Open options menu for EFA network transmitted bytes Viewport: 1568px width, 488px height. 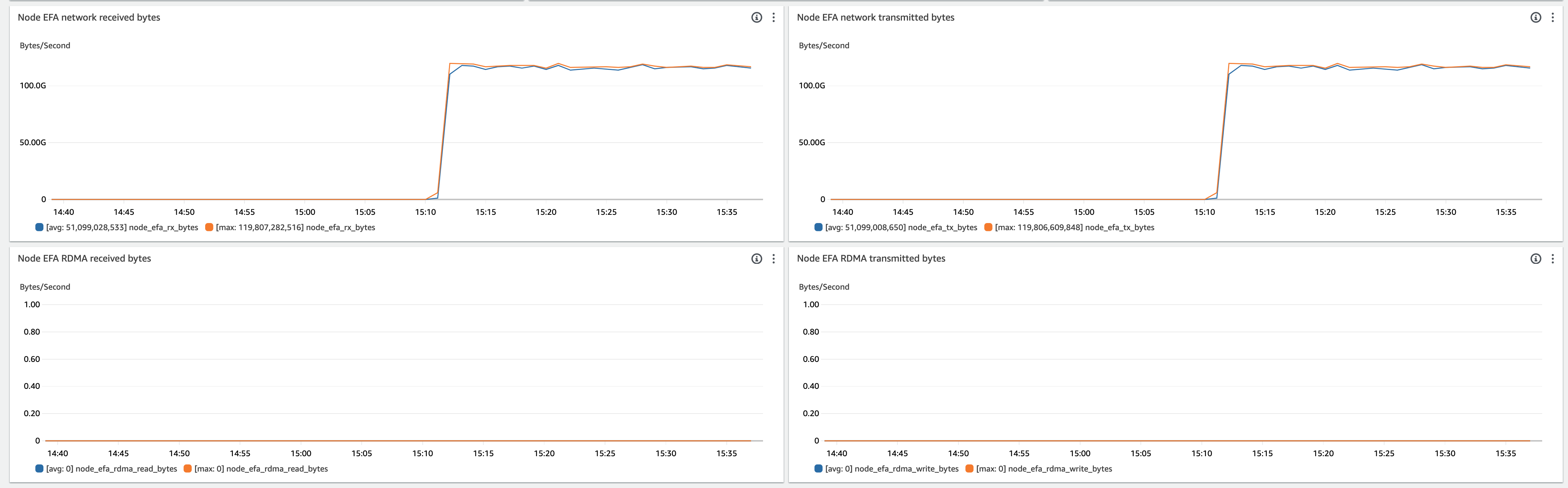(x=1553, y=18)
